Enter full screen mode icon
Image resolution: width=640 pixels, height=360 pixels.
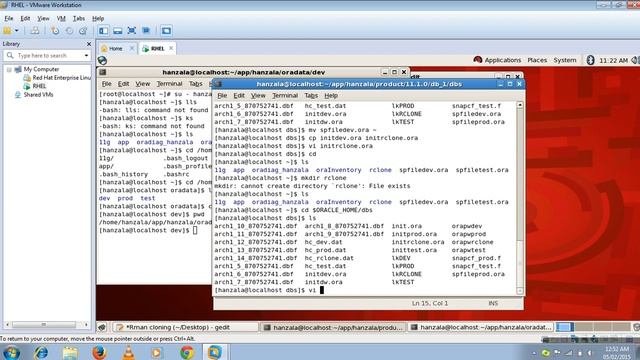point(131,31)
